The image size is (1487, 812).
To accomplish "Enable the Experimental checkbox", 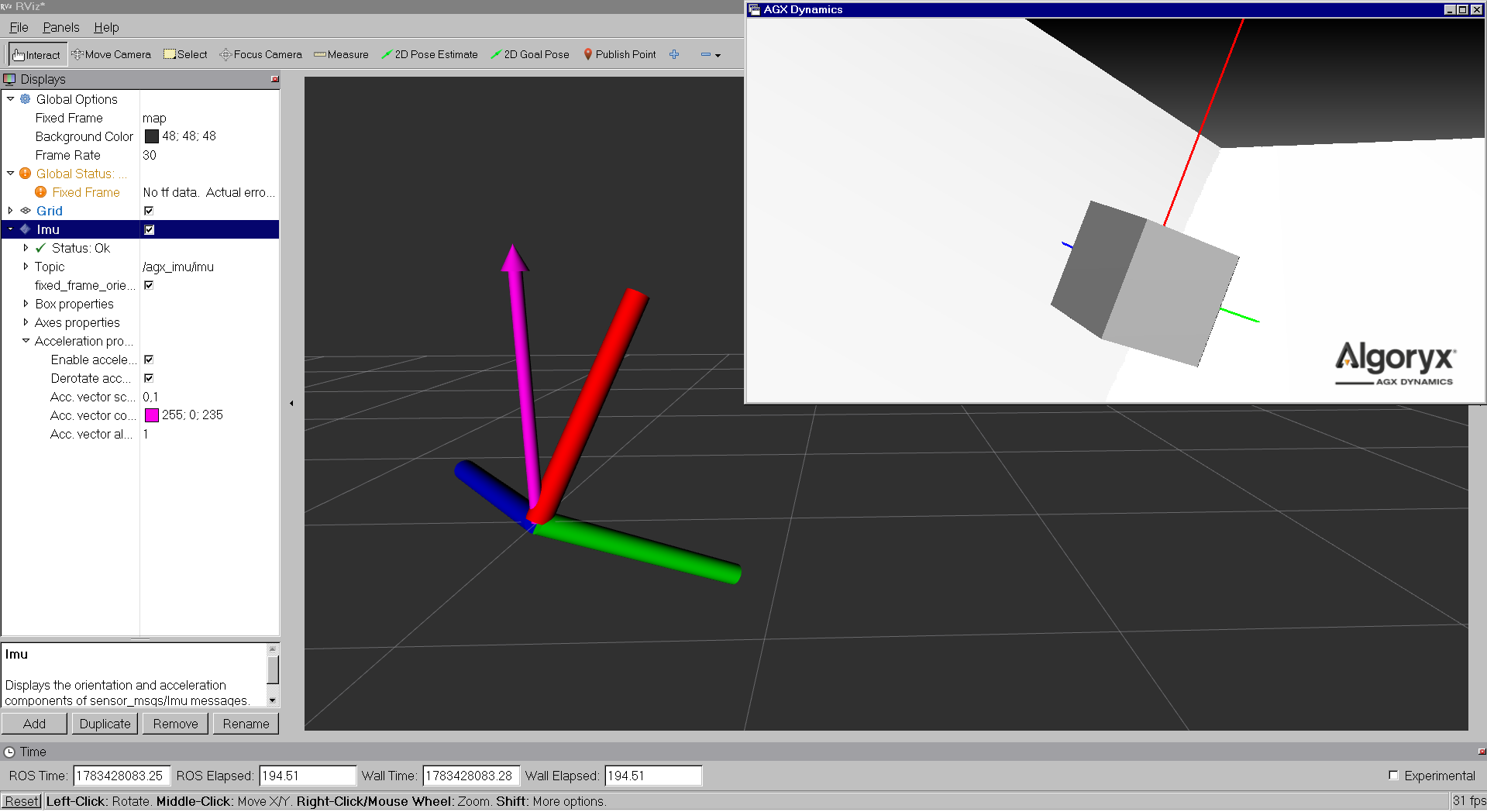I will tap(1393, 775).
